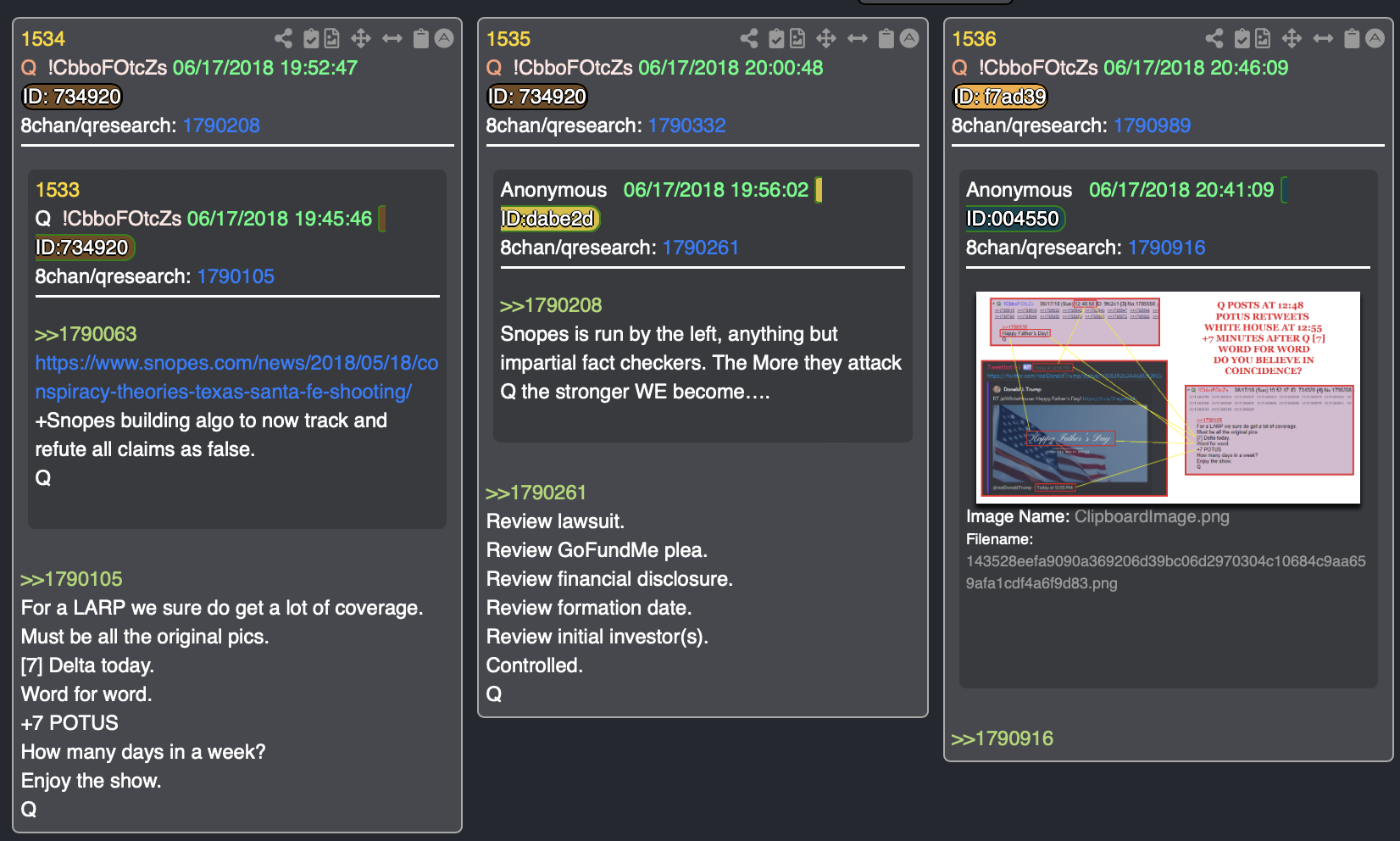Screen dimensions: 1400x841
Task: Click the horizontal arrows icon on post 1536
Action: (1322, 38)
